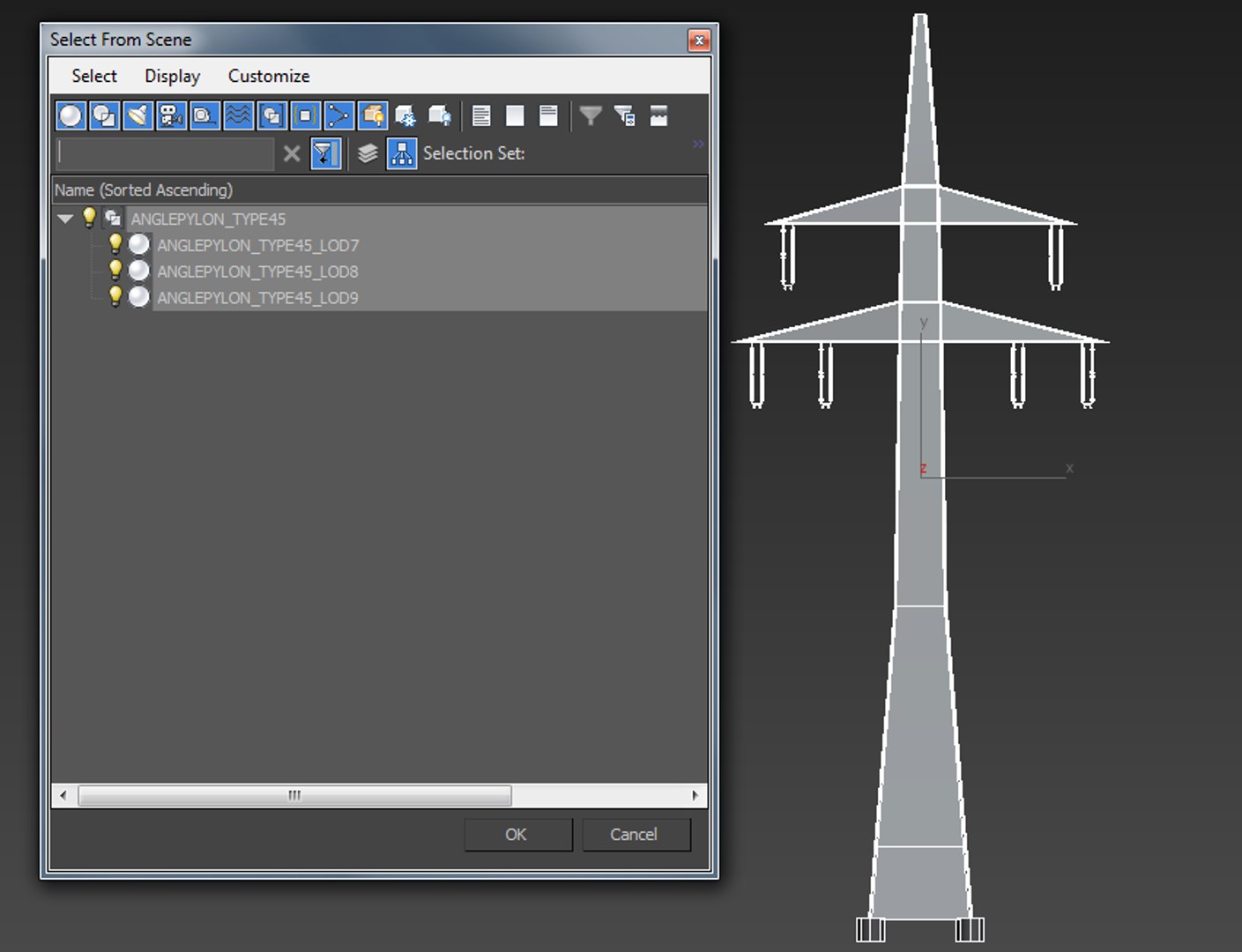Switch to Display by Layer mode
This screenshot has width=1242, height=952.
368,153
